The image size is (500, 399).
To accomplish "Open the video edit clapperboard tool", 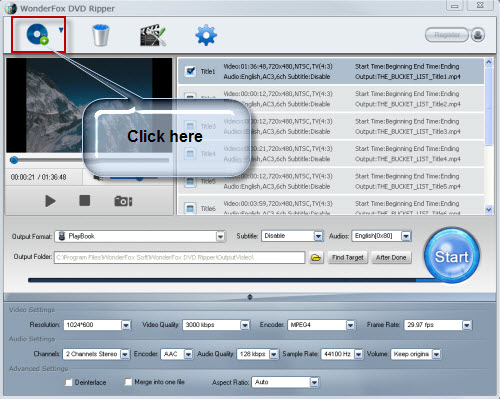I will pyautogui.click(x=153, y=35).
